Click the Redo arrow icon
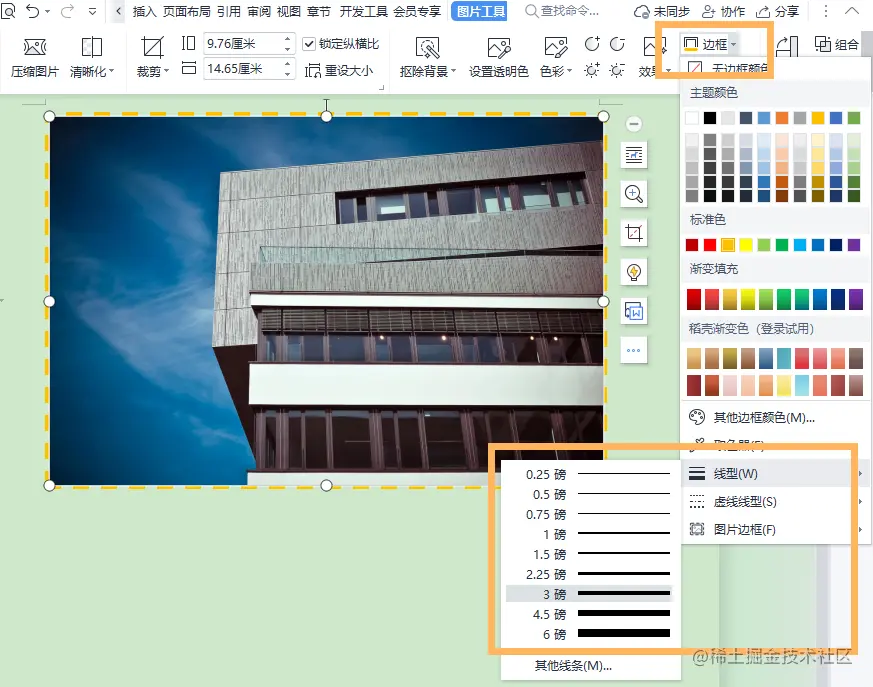 [x=67, y=11]
